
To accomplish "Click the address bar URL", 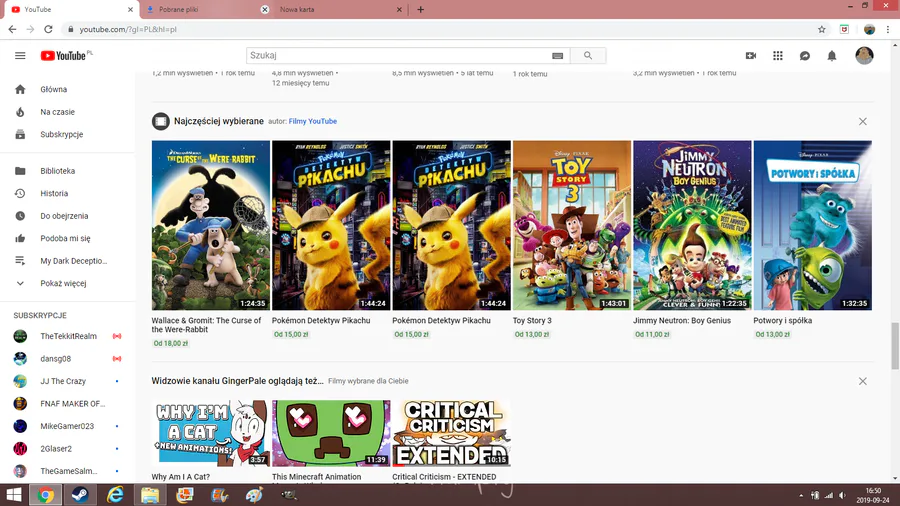I will 128,29.
